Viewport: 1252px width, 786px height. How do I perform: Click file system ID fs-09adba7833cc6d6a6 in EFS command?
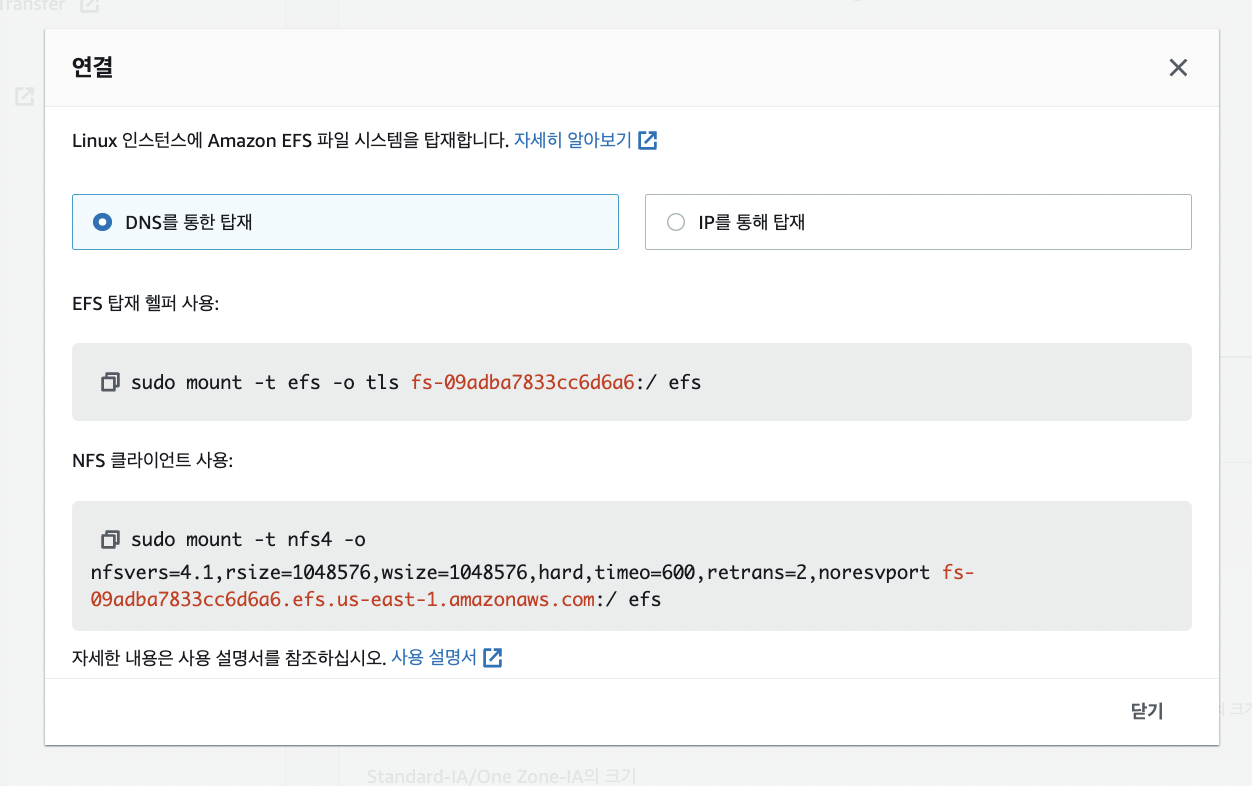(x=523, y=383)
